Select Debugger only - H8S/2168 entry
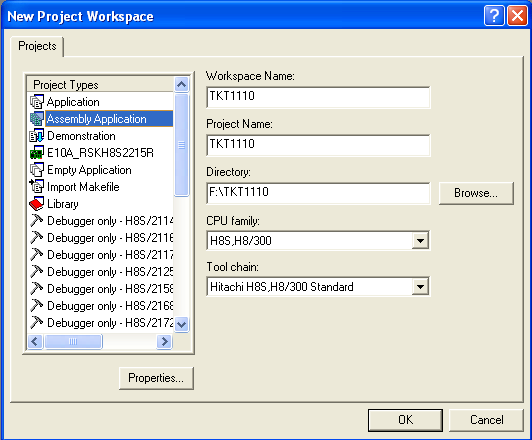 110,305
